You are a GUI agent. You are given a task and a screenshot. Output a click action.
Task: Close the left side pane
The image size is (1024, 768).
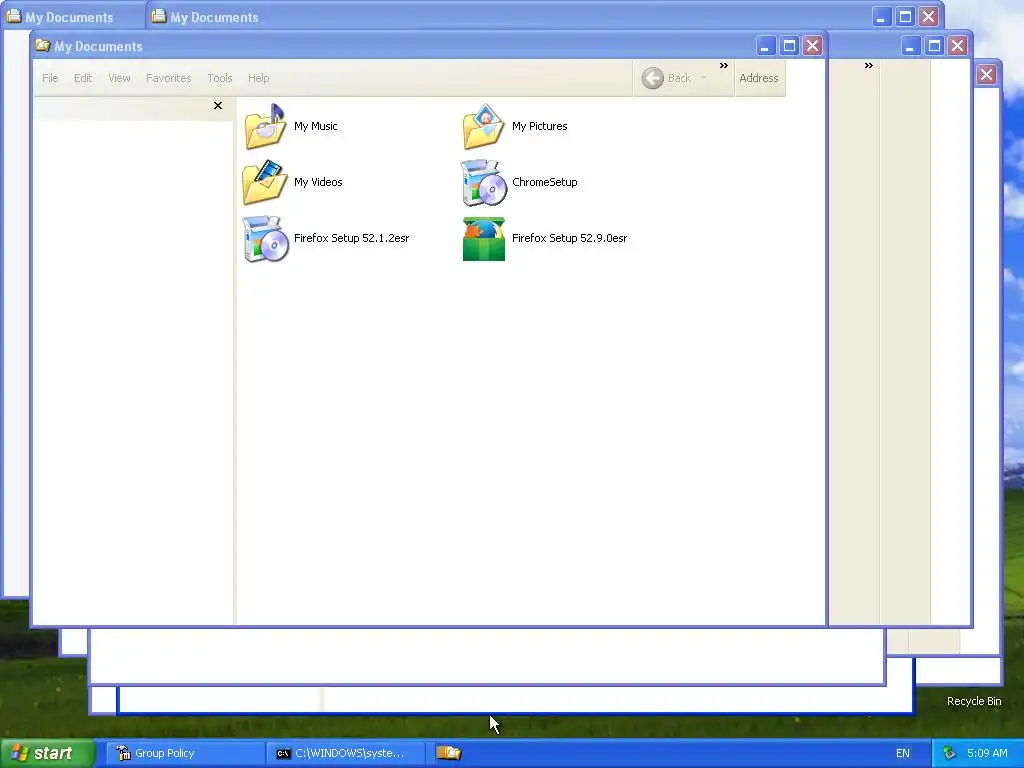[x=218, y=106]
